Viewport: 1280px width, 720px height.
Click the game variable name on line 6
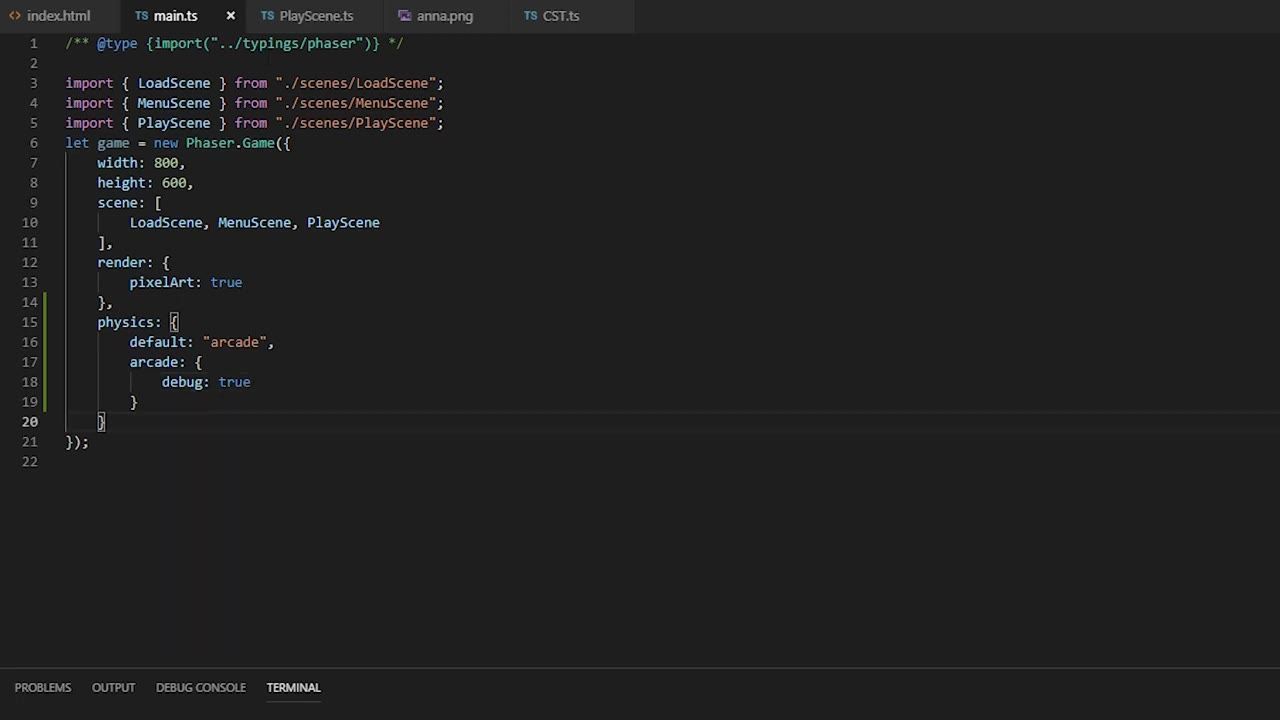pyautogui.click(x=113, y=143)
